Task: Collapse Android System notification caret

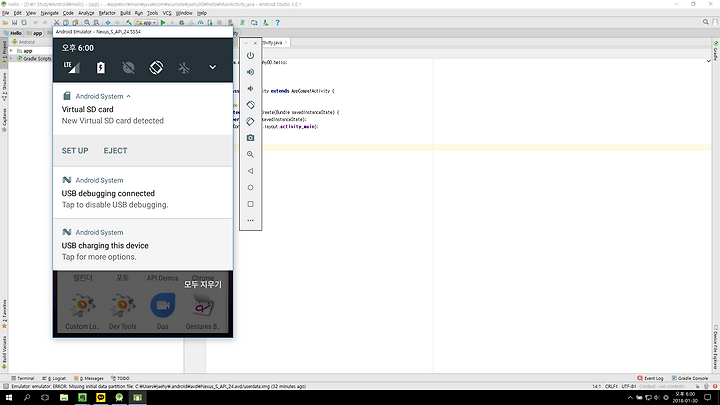Action: [129, 96]
